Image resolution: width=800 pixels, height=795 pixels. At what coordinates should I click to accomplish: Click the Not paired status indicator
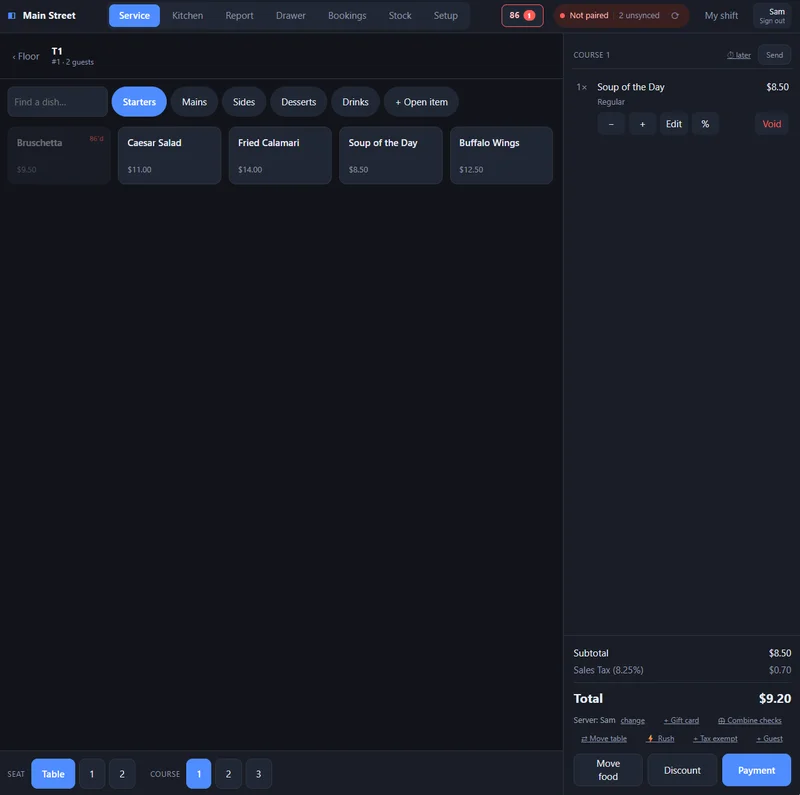[584, 16]
